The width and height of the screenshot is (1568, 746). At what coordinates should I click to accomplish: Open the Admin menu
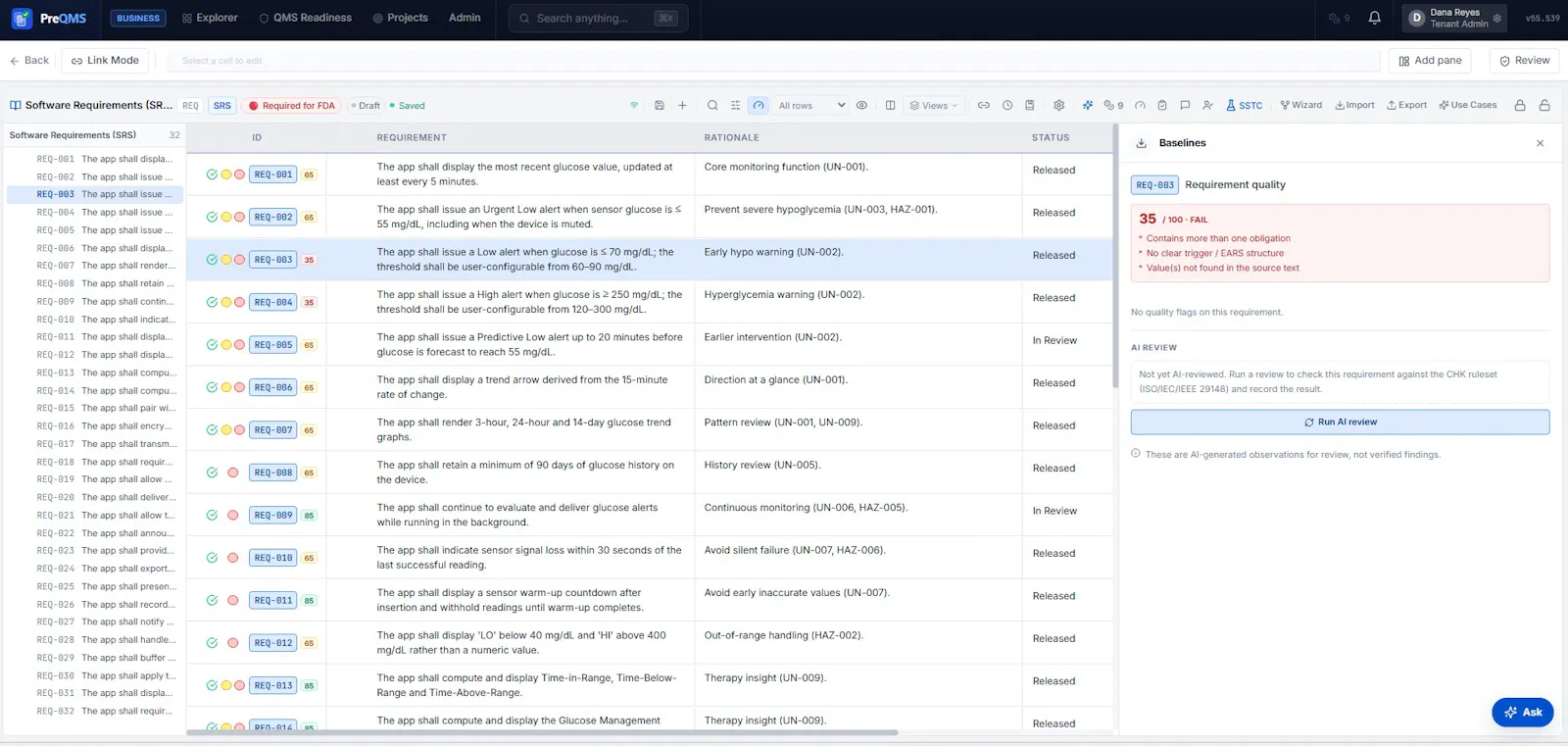[x=465, y=18]
